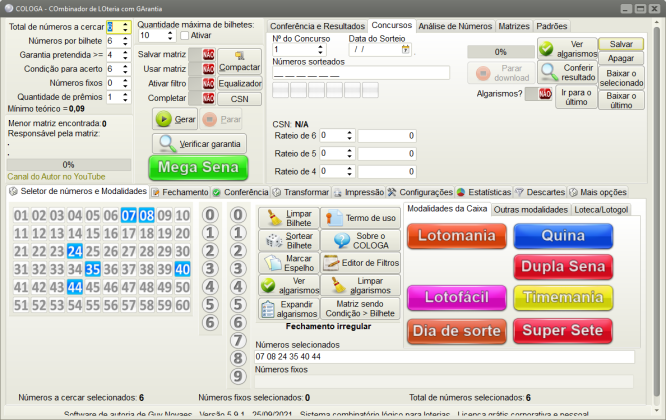666x420 pixels.
Task: Adjust Condição para acerto stepper
Action: point(125,69)
